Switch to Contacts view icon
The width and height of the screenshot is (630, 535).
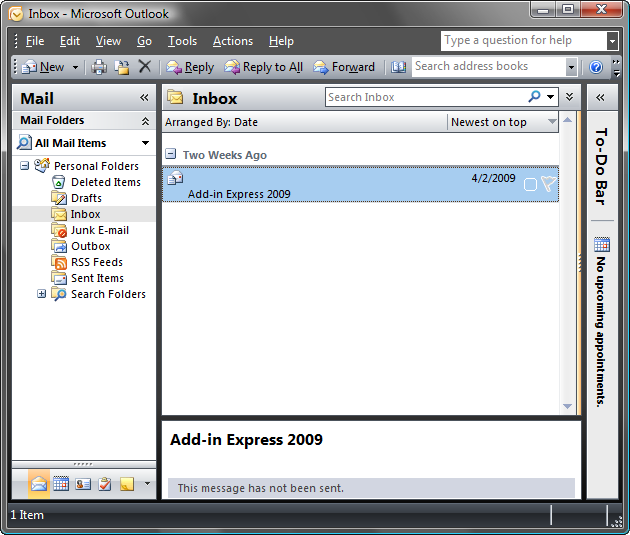click(x=83, y=484)
